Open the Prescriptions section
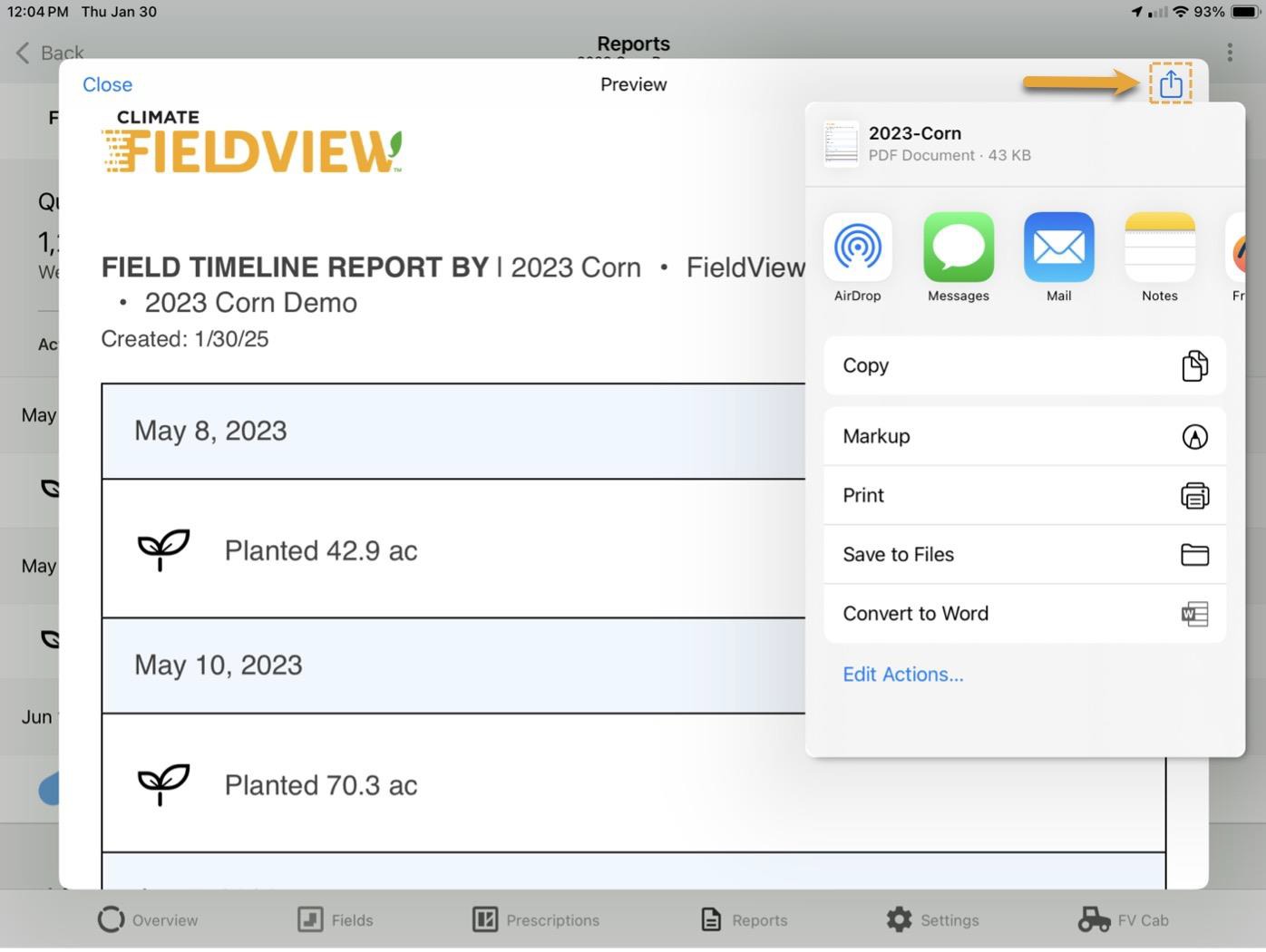Viewport: 1266px width, 952px height. 535,919
